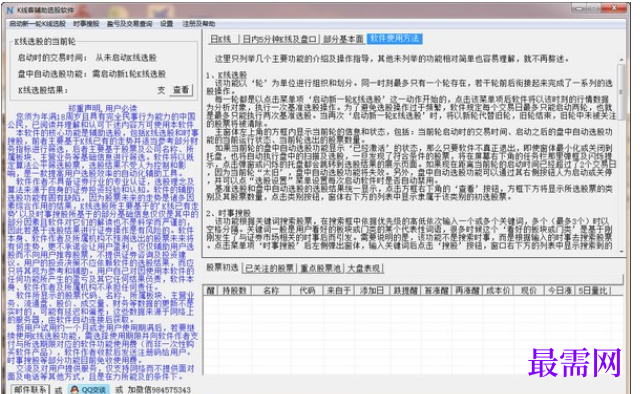The width and height of the screenshot is (640, 394).
Task: Open the 大盘表现 tab
Action: tap(364, 268)
